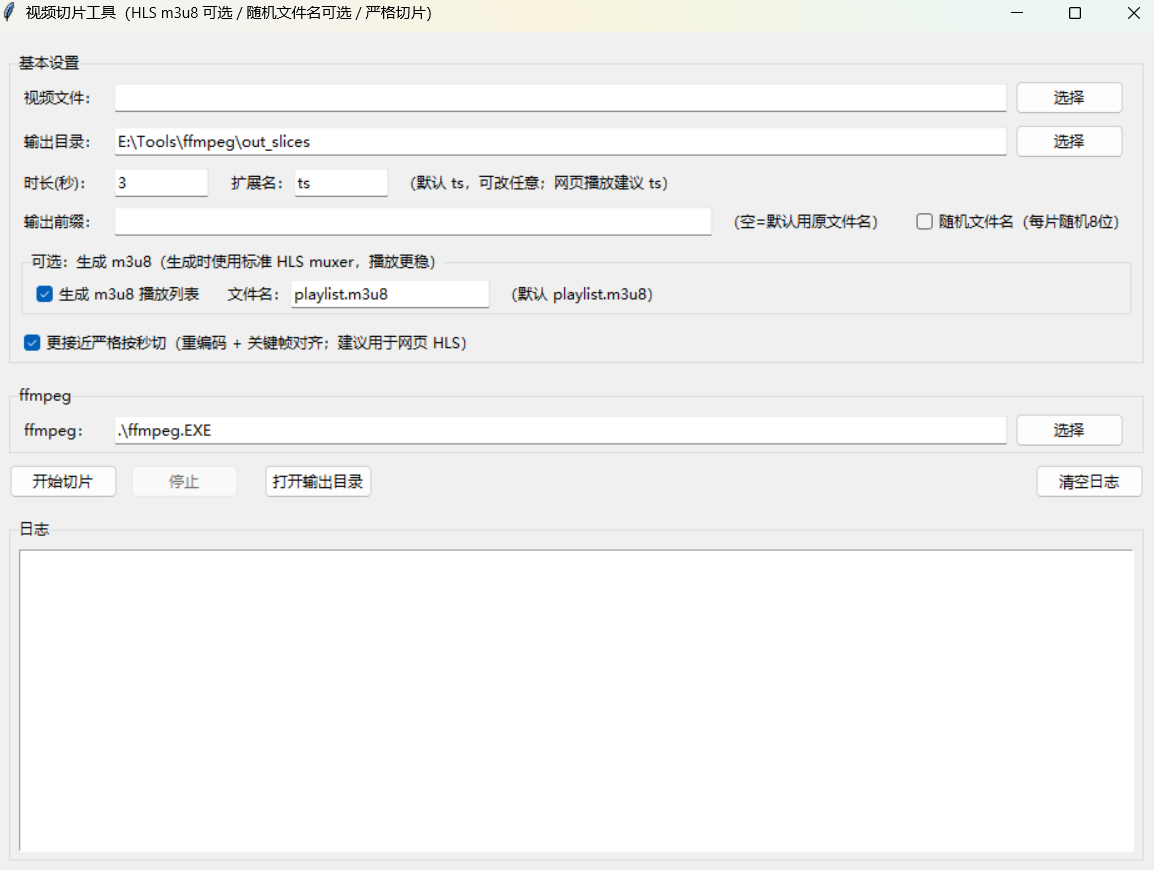Enable the 随机文件名 checkbox

tap(925, 222)
